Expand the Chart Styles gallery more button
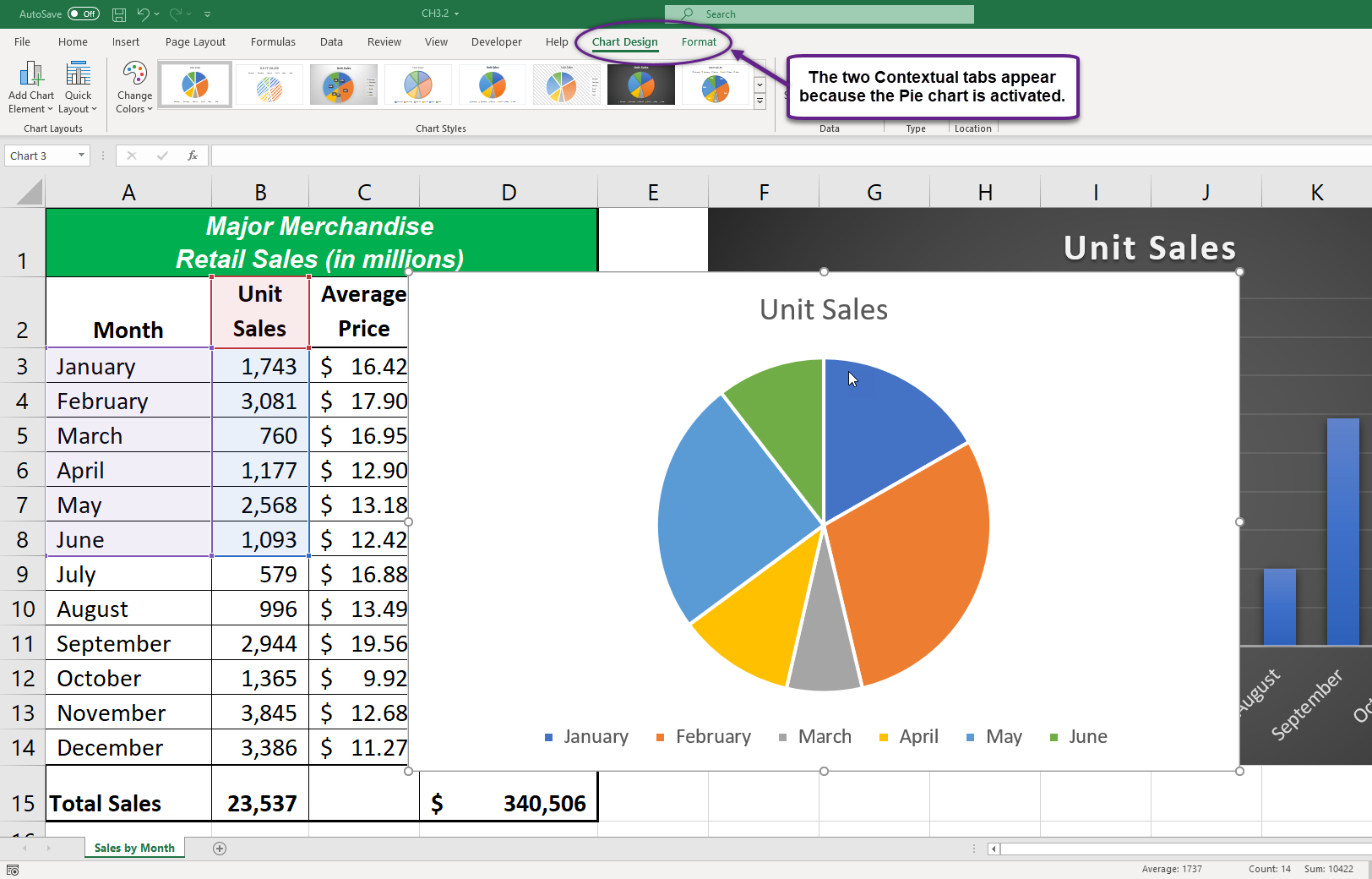Screen dimensions: 1372x879 759,102
